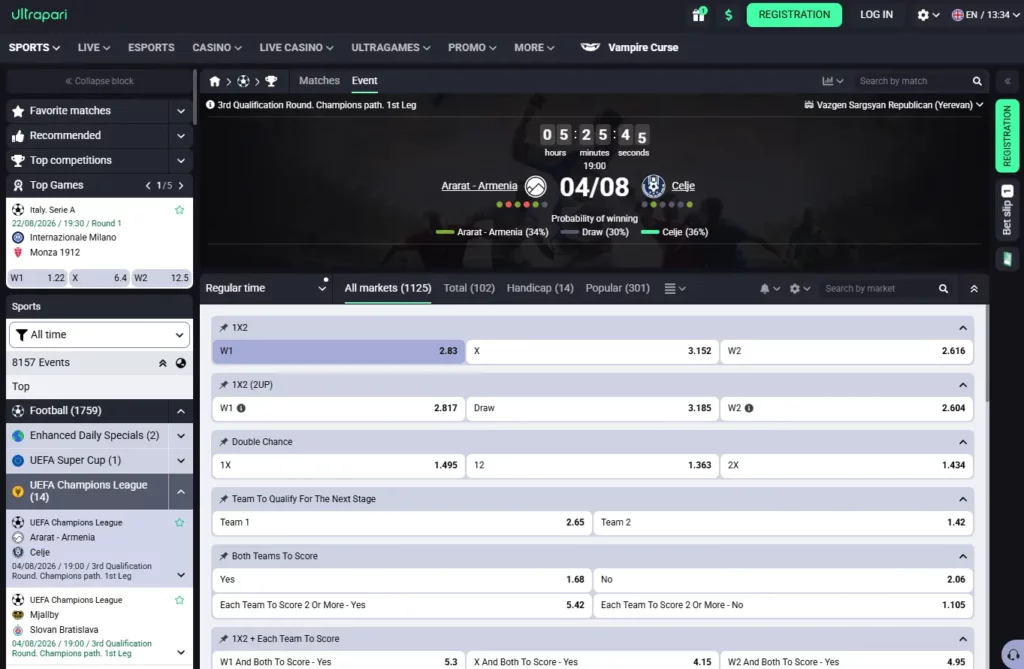Screen dimensions: 1024x669
Task: Open the LIVE menu
Action: coord(93,48)
